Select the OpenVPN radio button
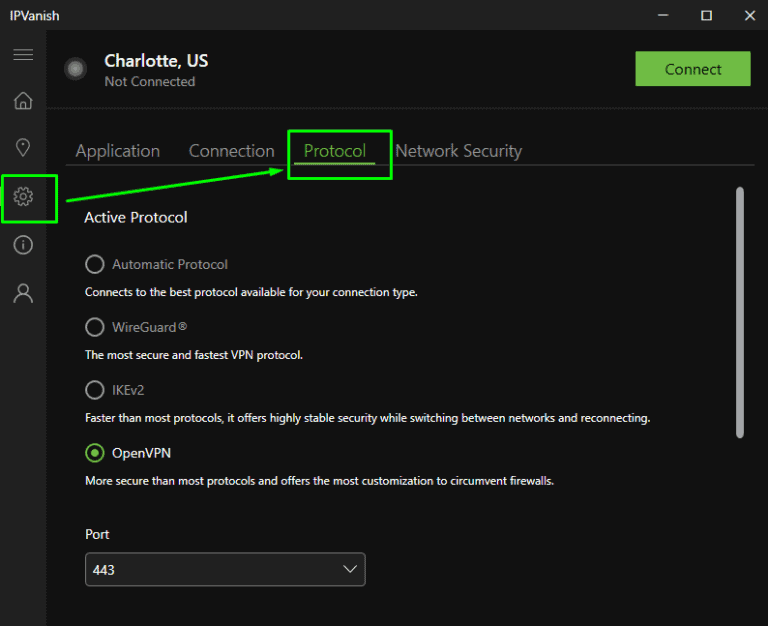 pos(95,453)
